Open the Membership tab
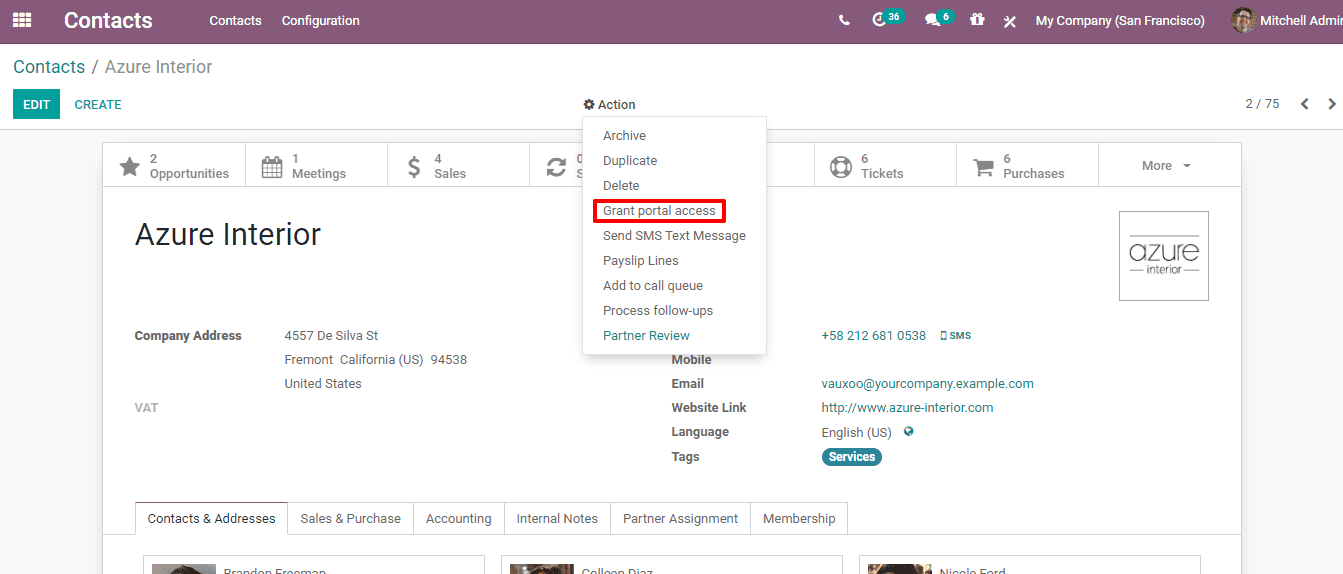Screen dimensions: 1343x574 (799, 518)
